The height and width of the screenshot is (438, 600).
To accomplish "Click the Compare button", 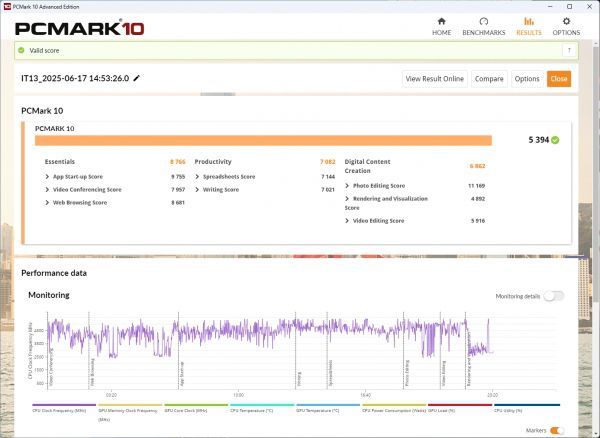I will (489, 79).
